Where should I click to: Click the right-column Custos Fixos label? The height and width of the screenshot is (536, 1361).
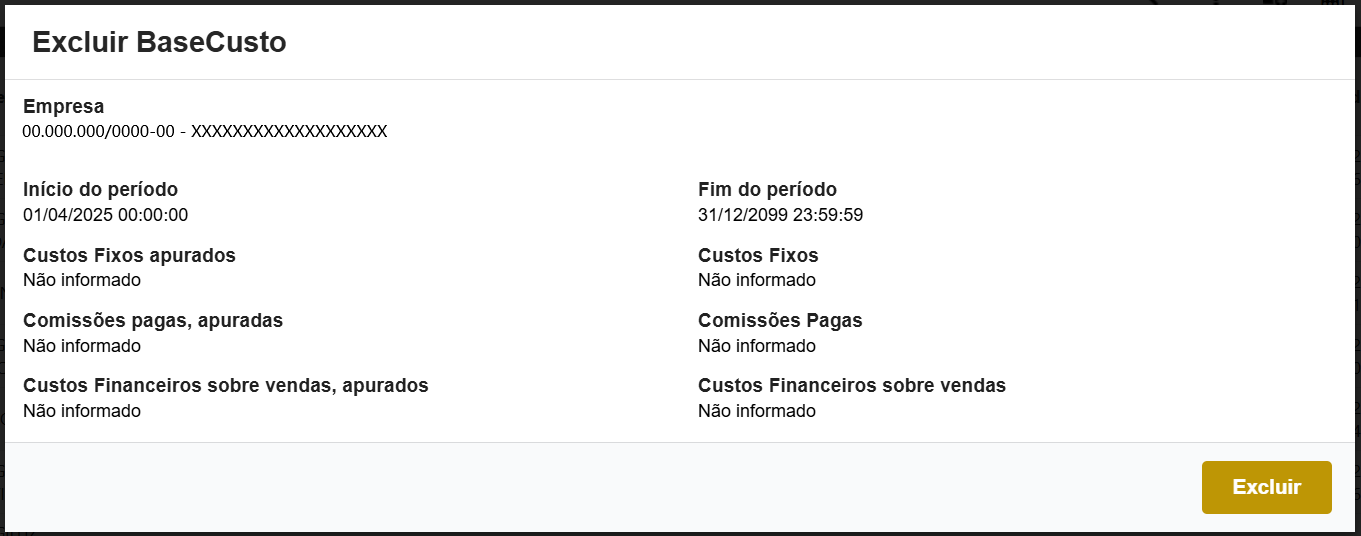point(758,255)
